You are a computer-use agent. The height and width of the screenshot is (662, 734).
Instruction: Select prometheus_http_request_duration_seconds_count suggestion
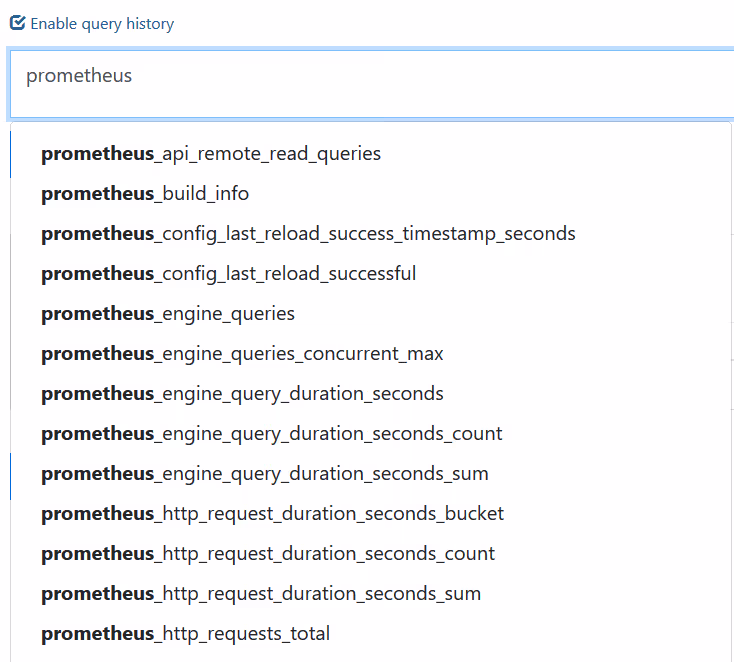(268, 554)
